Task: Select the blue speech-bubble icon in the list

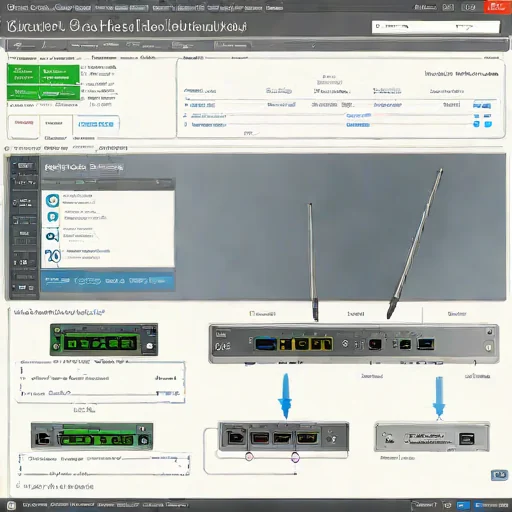Action: pyautogui.click(x=52, y=217)
